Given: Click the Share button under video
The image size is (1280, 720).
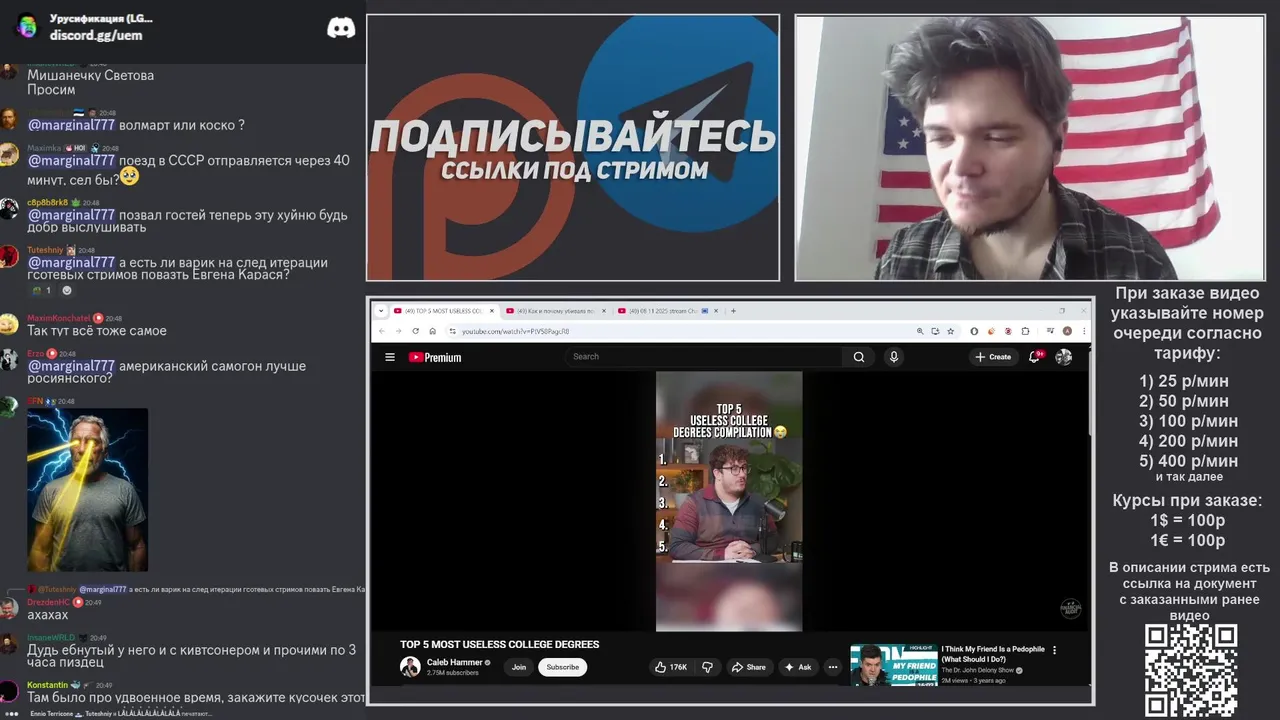Looking at the screenshot, I should 748,667.
